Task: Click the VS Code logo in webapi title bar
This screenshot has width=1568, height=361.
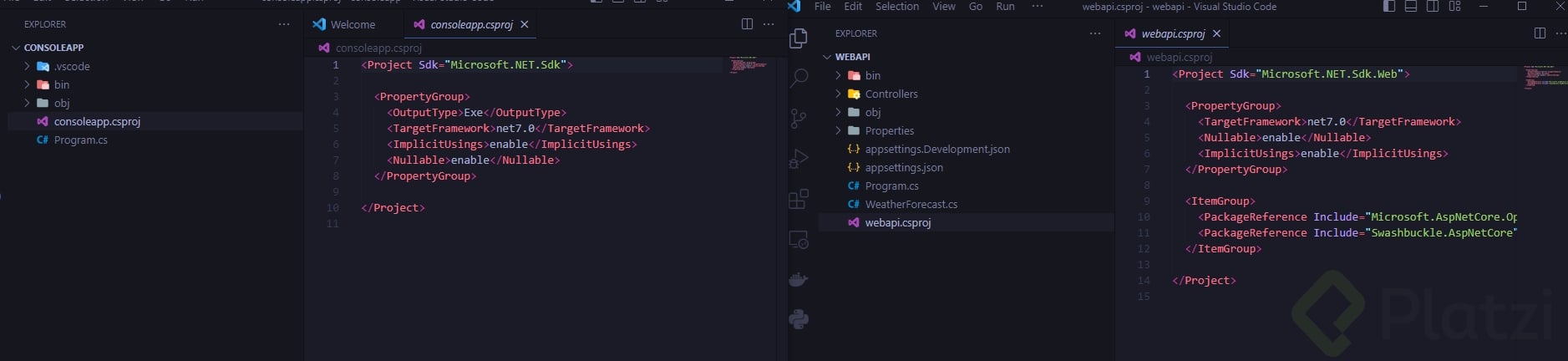Action: (794, 6)
